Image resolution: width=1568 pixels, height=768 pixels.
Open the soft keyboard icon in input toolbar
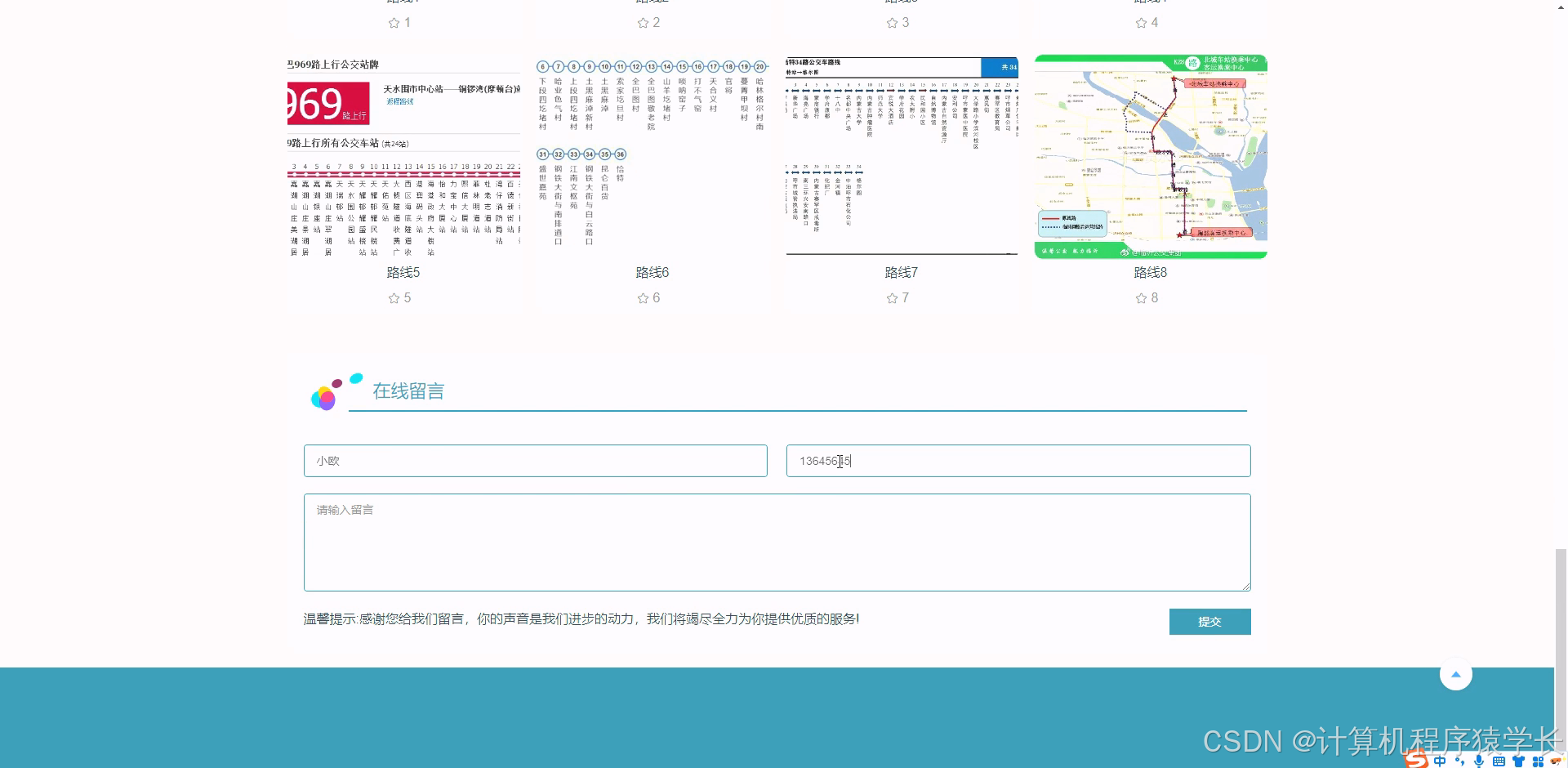(x=1499, y=761)
